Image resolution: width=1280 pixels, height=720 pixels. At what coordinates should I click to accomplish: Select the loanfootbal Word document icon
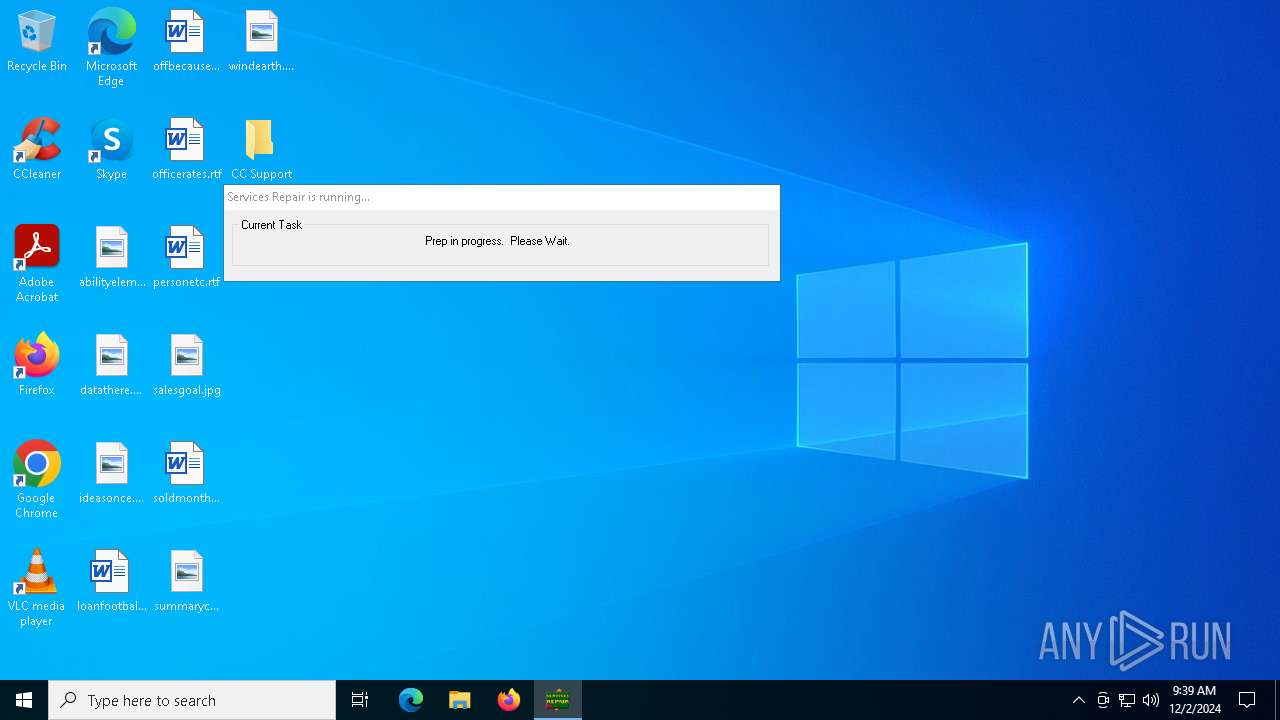(111, 581)
